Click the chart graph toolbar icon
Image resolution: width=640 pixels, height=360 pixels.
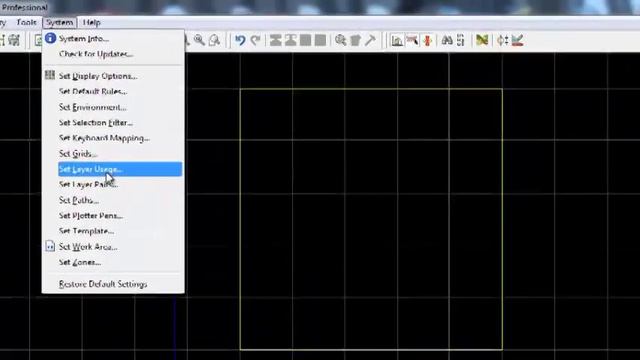point(397,40)
